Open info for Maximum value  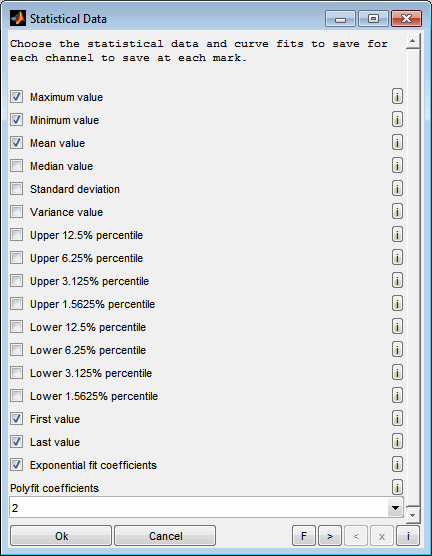(397, 96)
